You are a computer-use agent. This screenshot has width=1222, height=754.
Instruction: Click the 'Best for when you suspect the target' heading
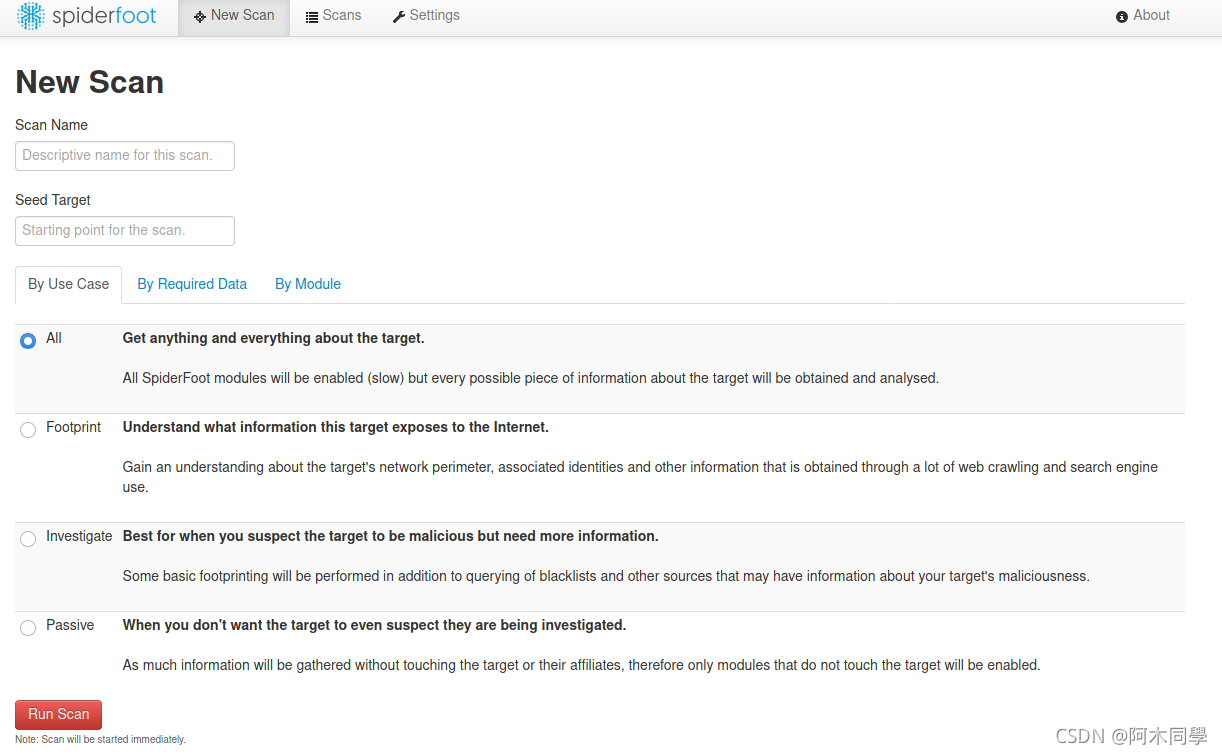(390, 536)
